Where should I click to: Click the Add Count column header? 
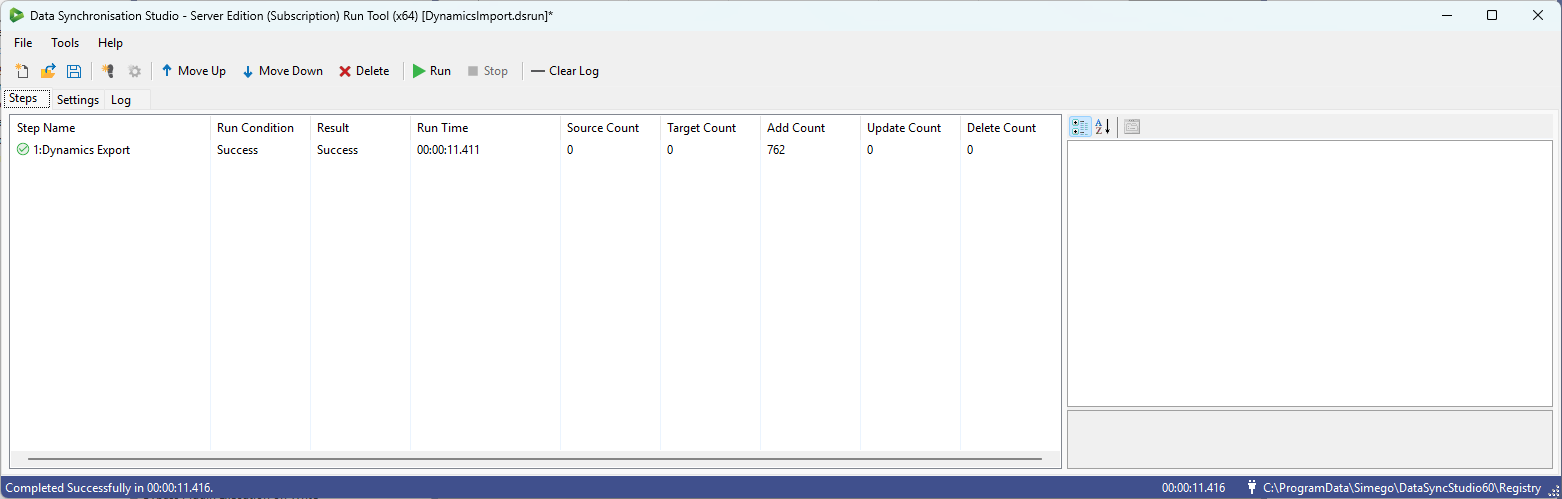(x=810, y=128)
